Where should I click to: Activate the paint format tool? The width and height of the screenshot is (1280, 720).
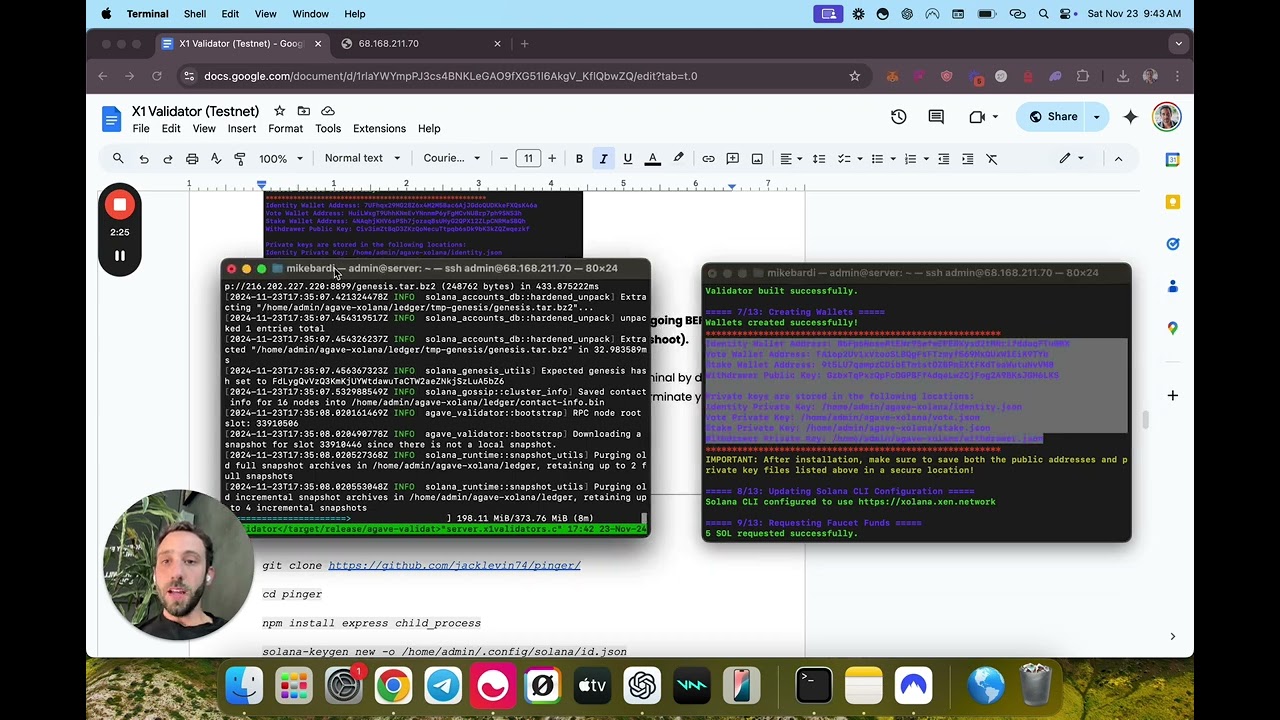(240, 158)
